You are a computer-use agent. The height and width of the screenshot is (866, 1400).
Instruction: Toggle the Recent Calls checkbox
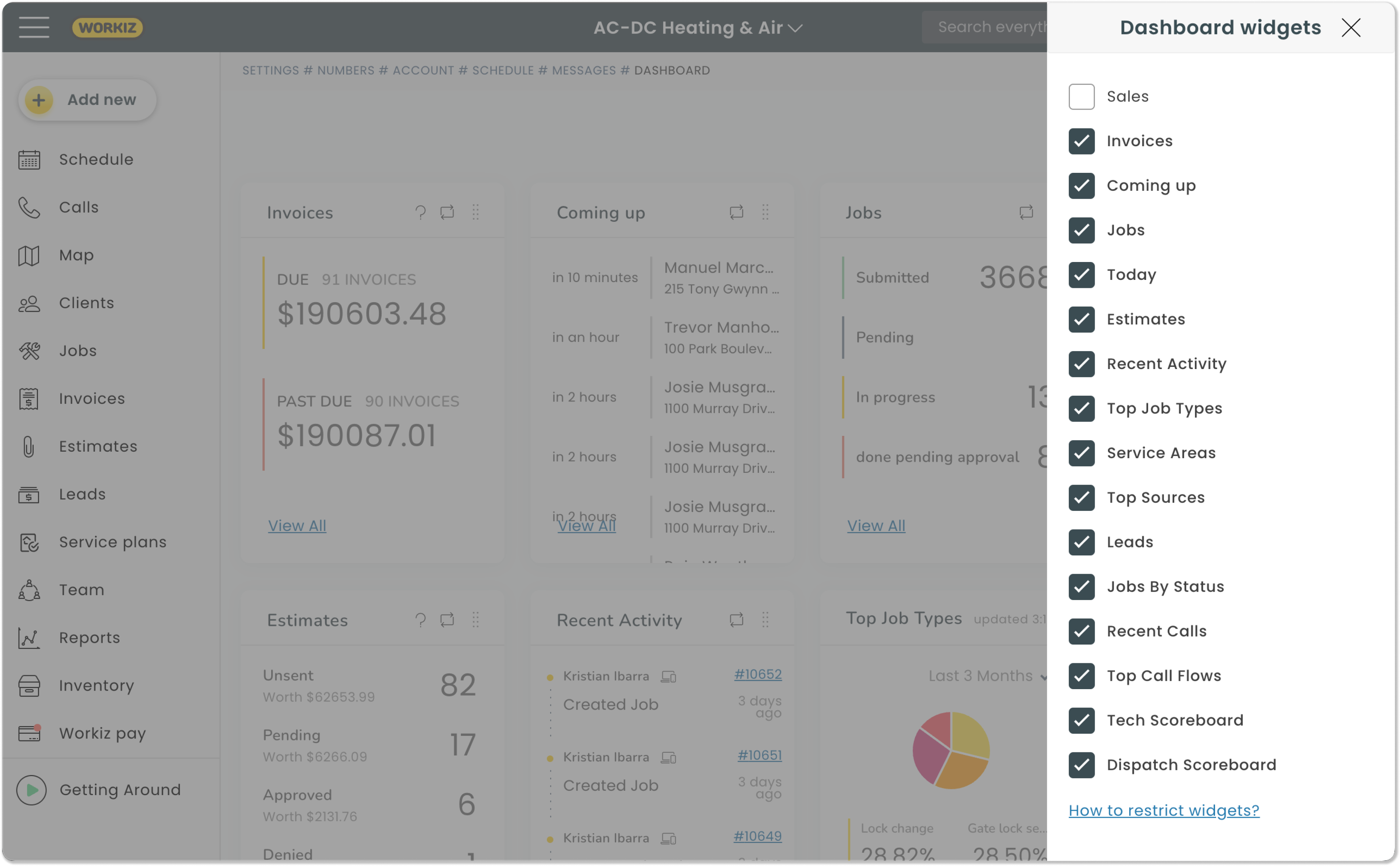1082,631
